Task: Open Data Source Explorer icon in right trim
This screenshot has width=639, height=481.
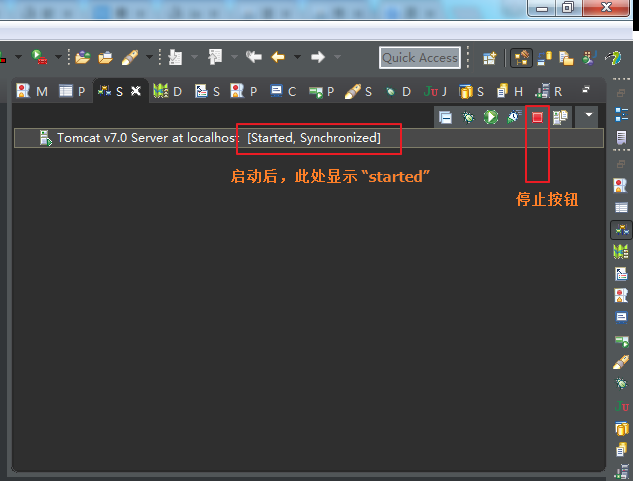Action: click(621, 252)
